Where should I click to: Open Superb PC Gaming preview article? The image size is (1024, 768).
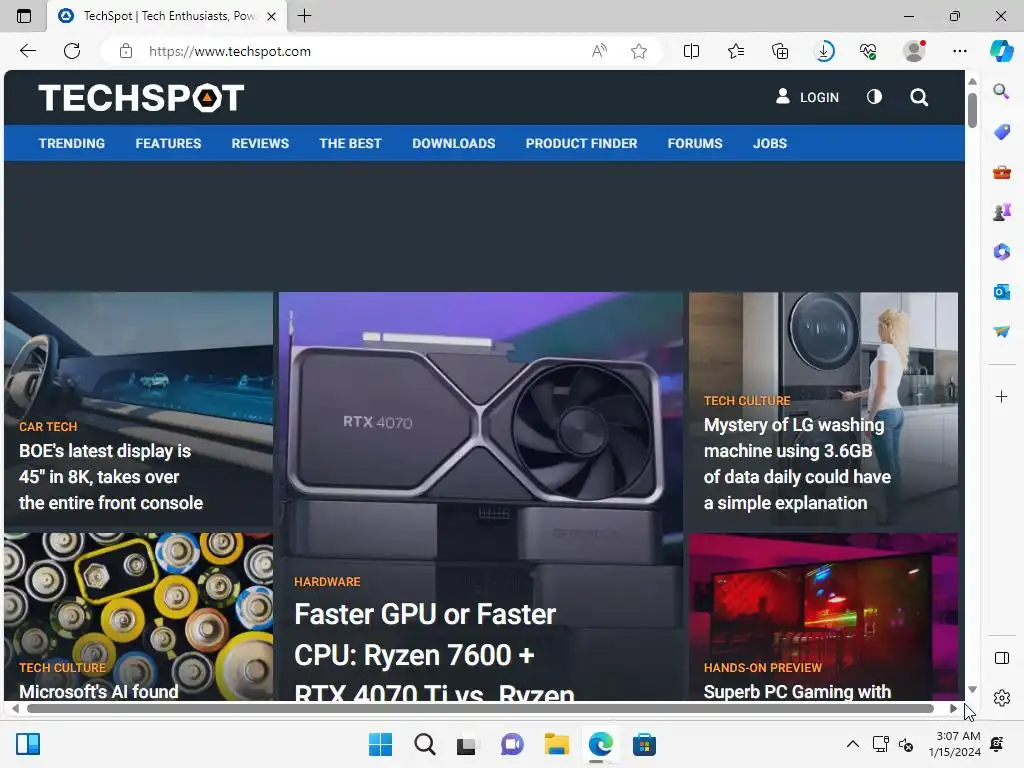(797, 691)
